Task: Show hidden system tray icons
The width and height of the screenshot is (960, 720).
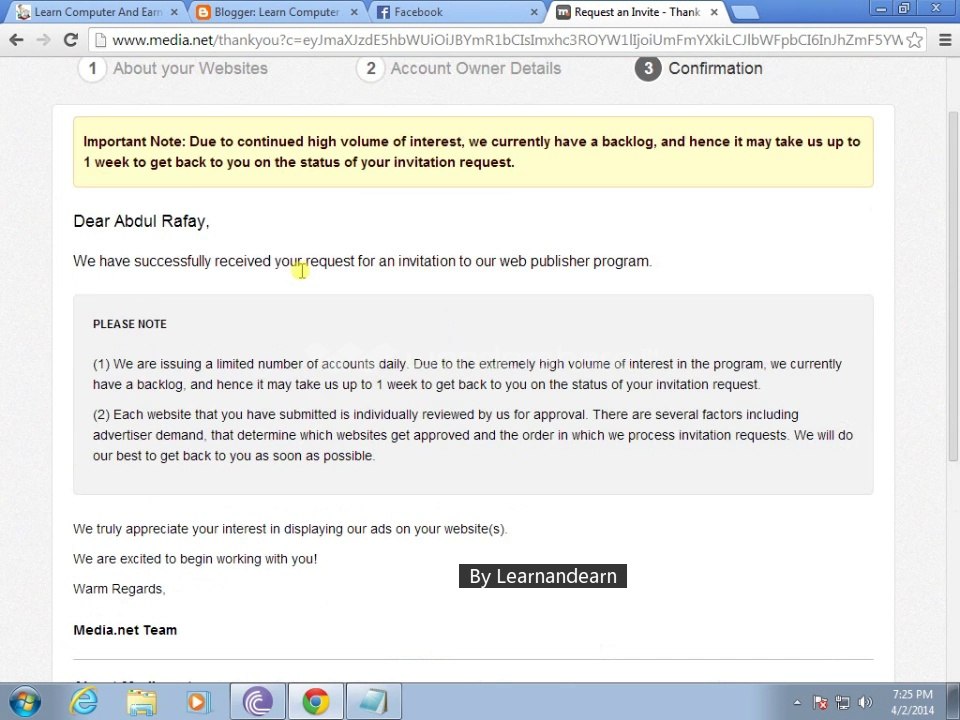Action: tap(797, 702)
